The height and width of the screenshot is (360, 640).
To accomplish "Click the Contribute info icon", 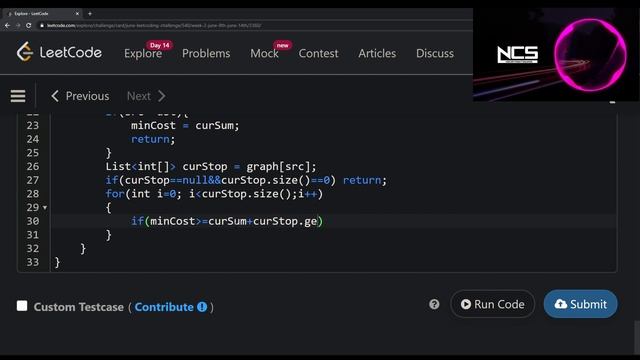I will 202,307.
